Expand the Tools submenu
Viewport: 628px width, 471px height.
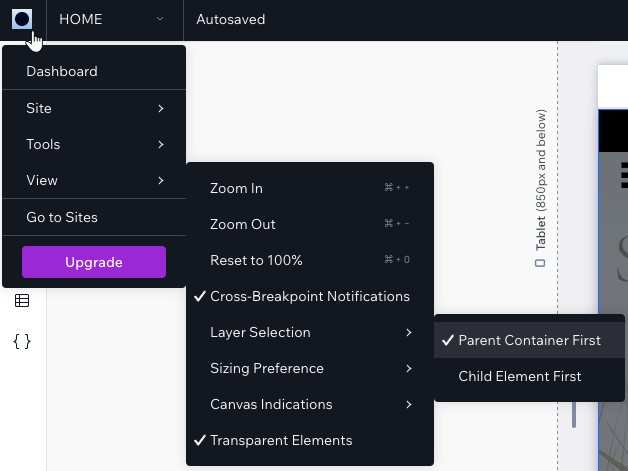[94, 144]
